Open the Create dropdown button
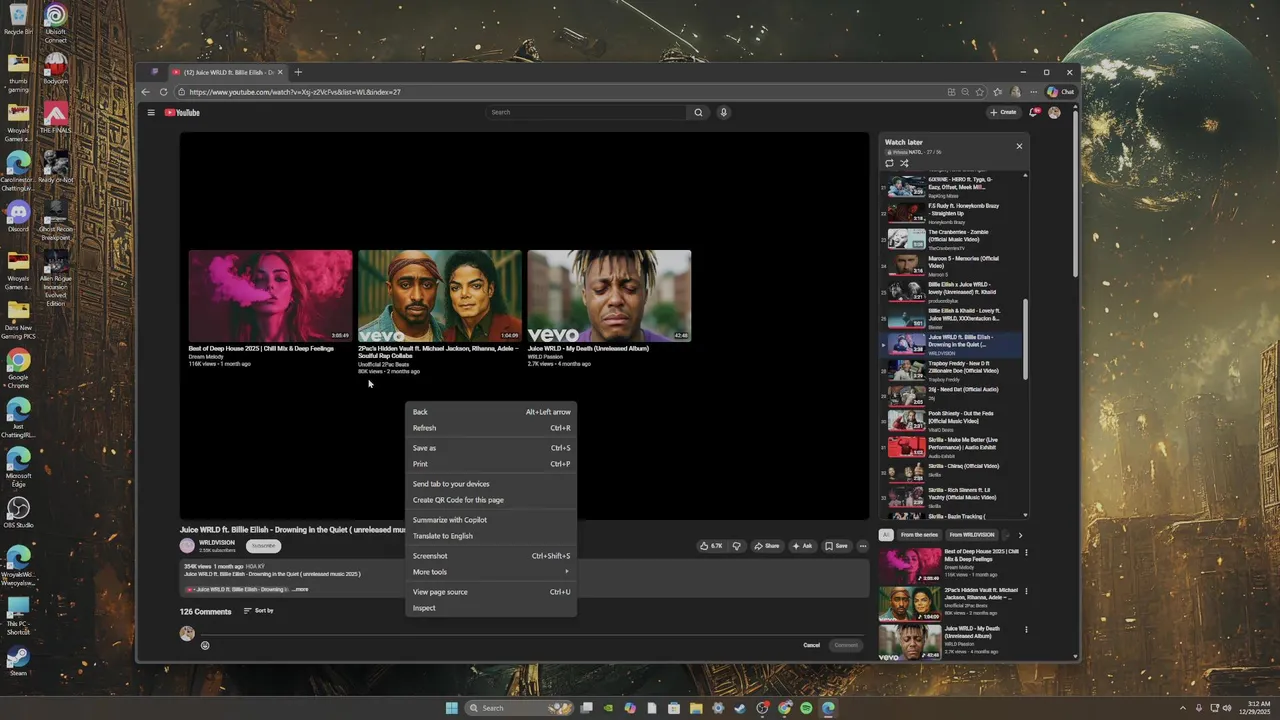Image resolution: width=1280 pixels, height=720 pixels. (1003, 112)
